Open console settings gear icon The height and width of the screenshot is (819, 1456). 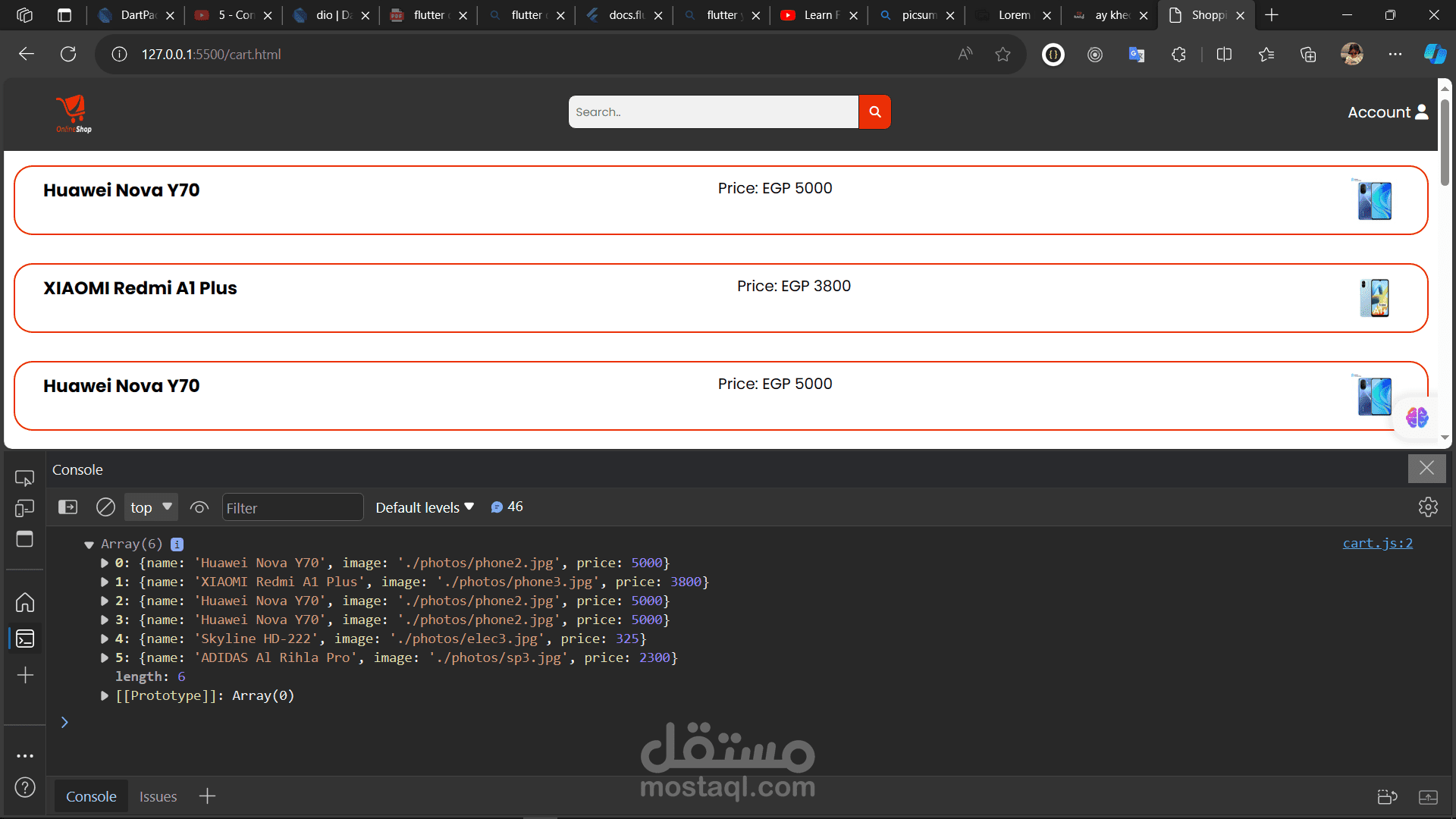pyautogui.click(x=1428, y=507)
